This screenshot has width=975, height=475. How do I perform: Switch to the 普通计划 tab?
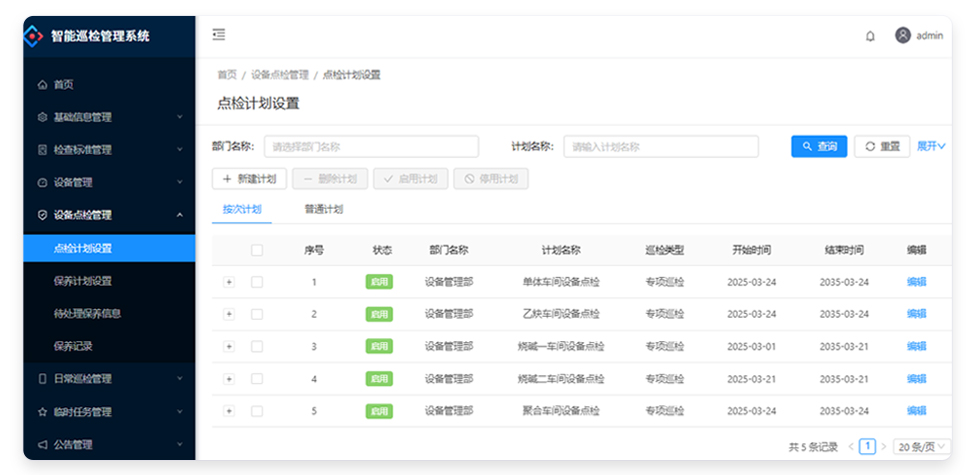[x=323, y=209]
